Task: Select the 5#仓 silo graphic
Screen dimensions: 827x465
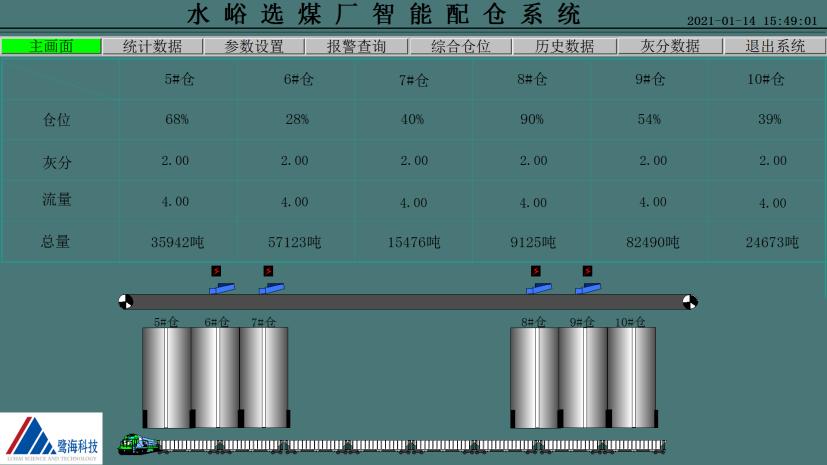Action: 166,377
